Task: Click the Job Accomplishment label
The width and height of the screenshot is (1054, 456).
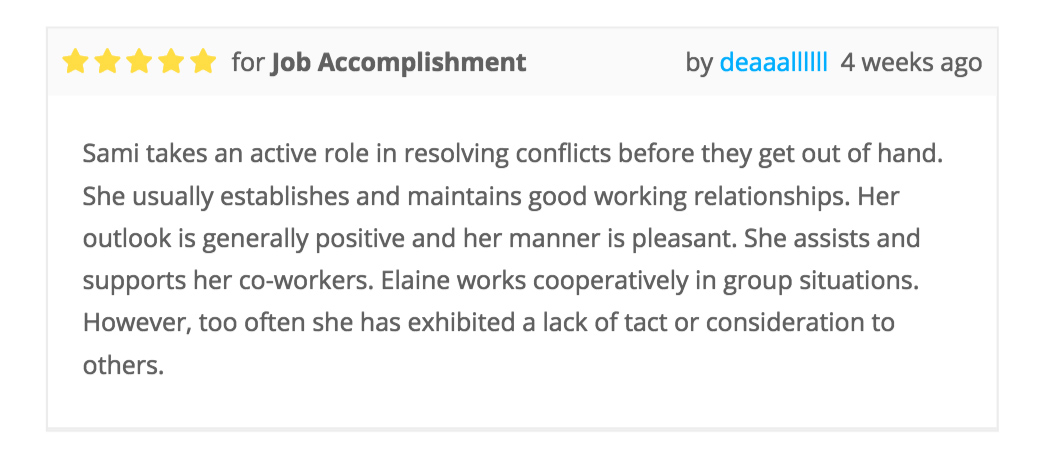Action: pyautogui.click(x=399, y=63)
